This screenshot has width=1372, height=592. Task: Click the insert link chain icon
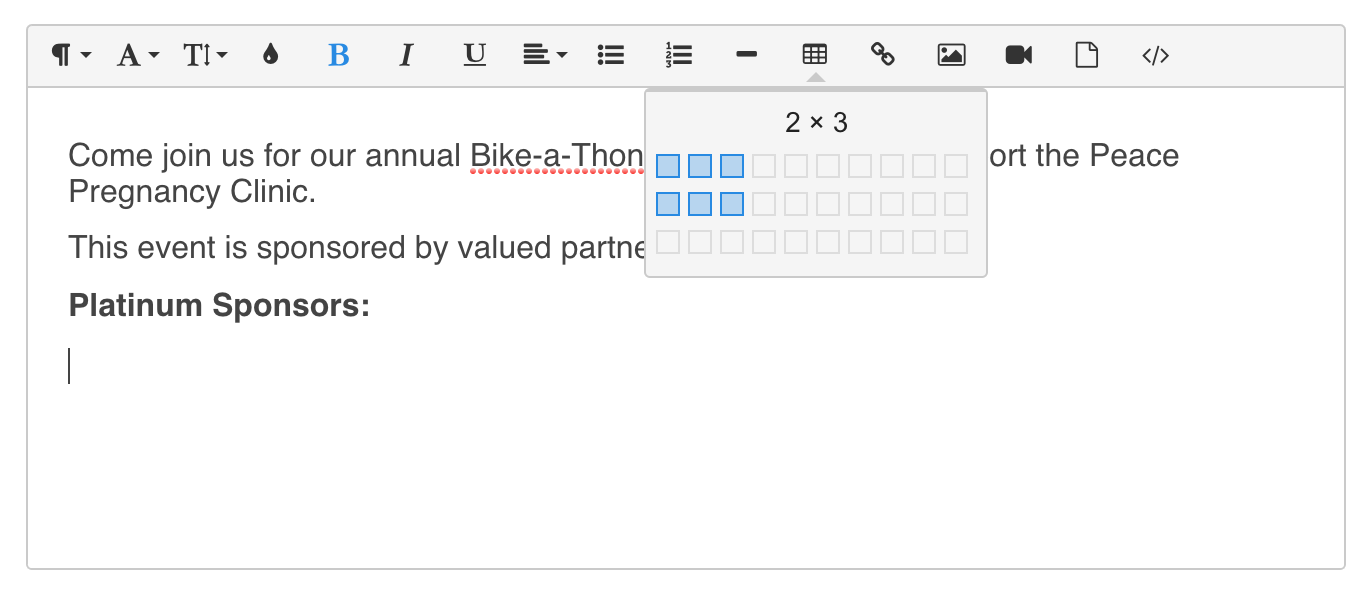(x=883, y=56)
